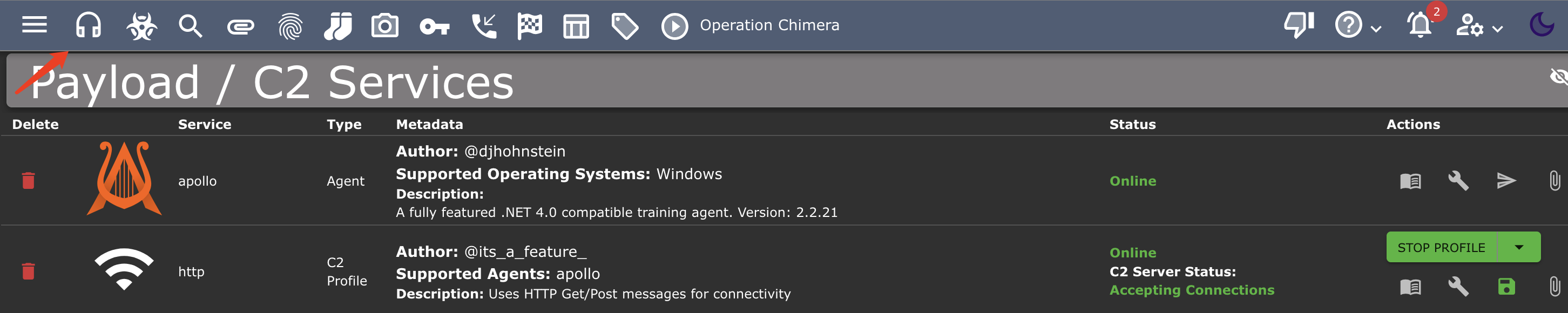The width and height of the screenshot is (1568, 313).
Task: Expand the user settings dropdown
Action: coord(1479,25)
